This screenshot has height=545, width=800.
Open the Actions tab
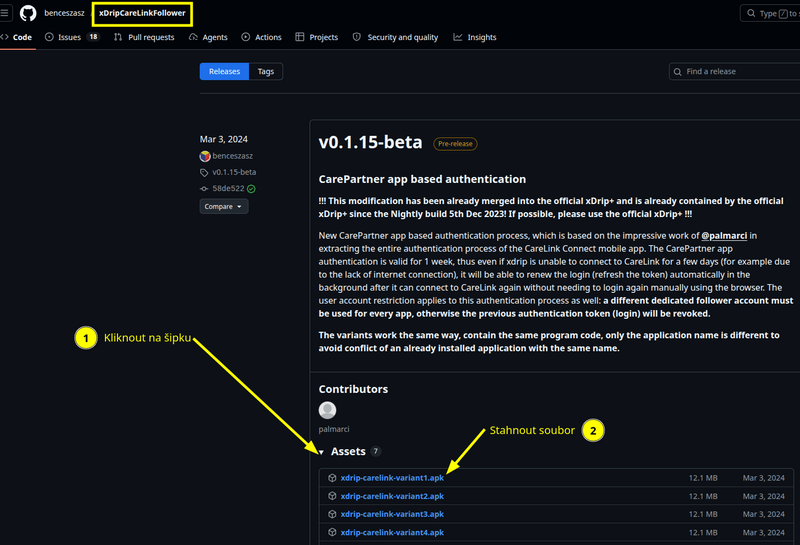pos(261,37)
